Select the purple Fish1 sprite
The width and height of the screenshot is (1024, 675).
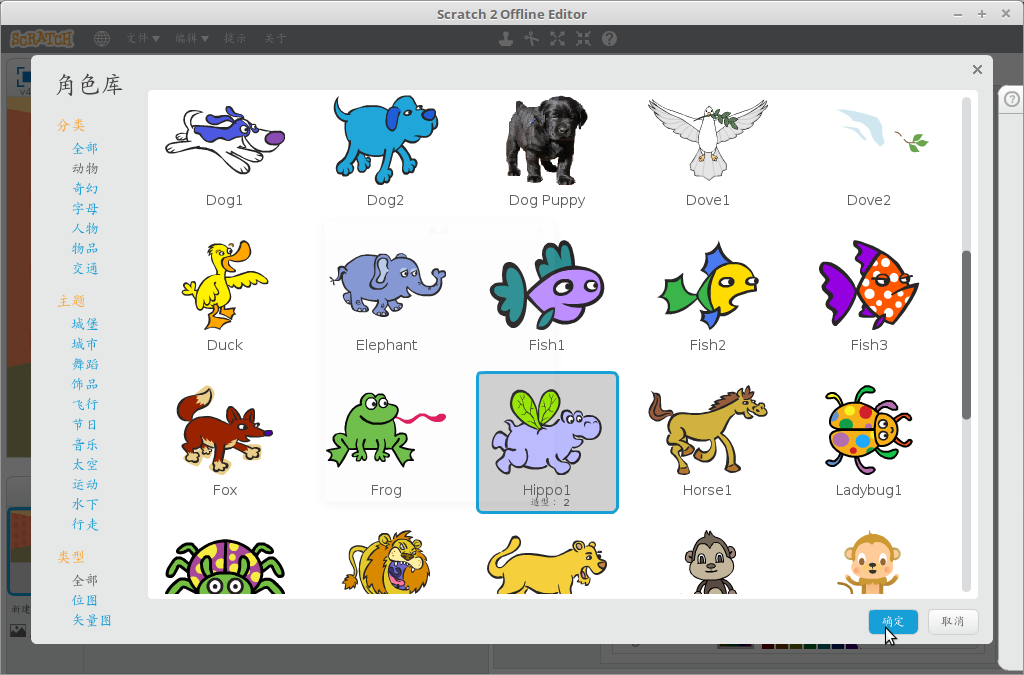[547, 297]
